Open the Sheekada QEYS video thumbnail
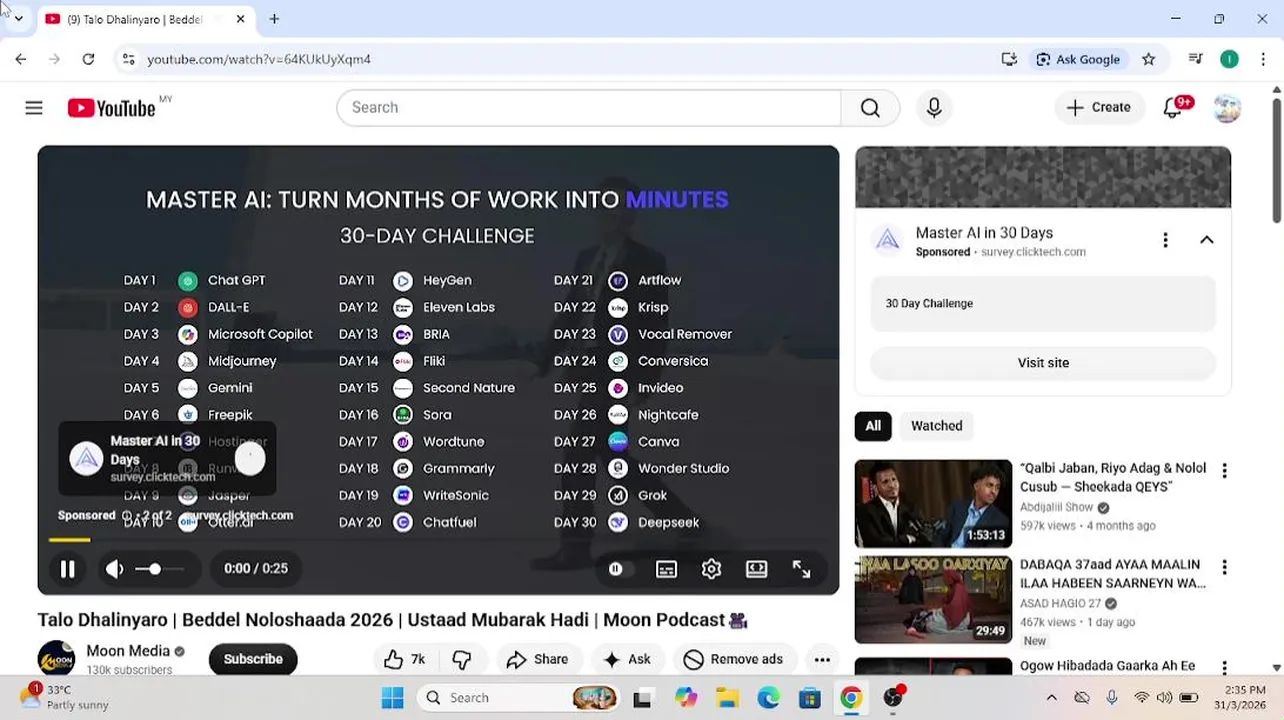Screen dimensions: 1284x720 pyautogui.click(x=933, y=504)
